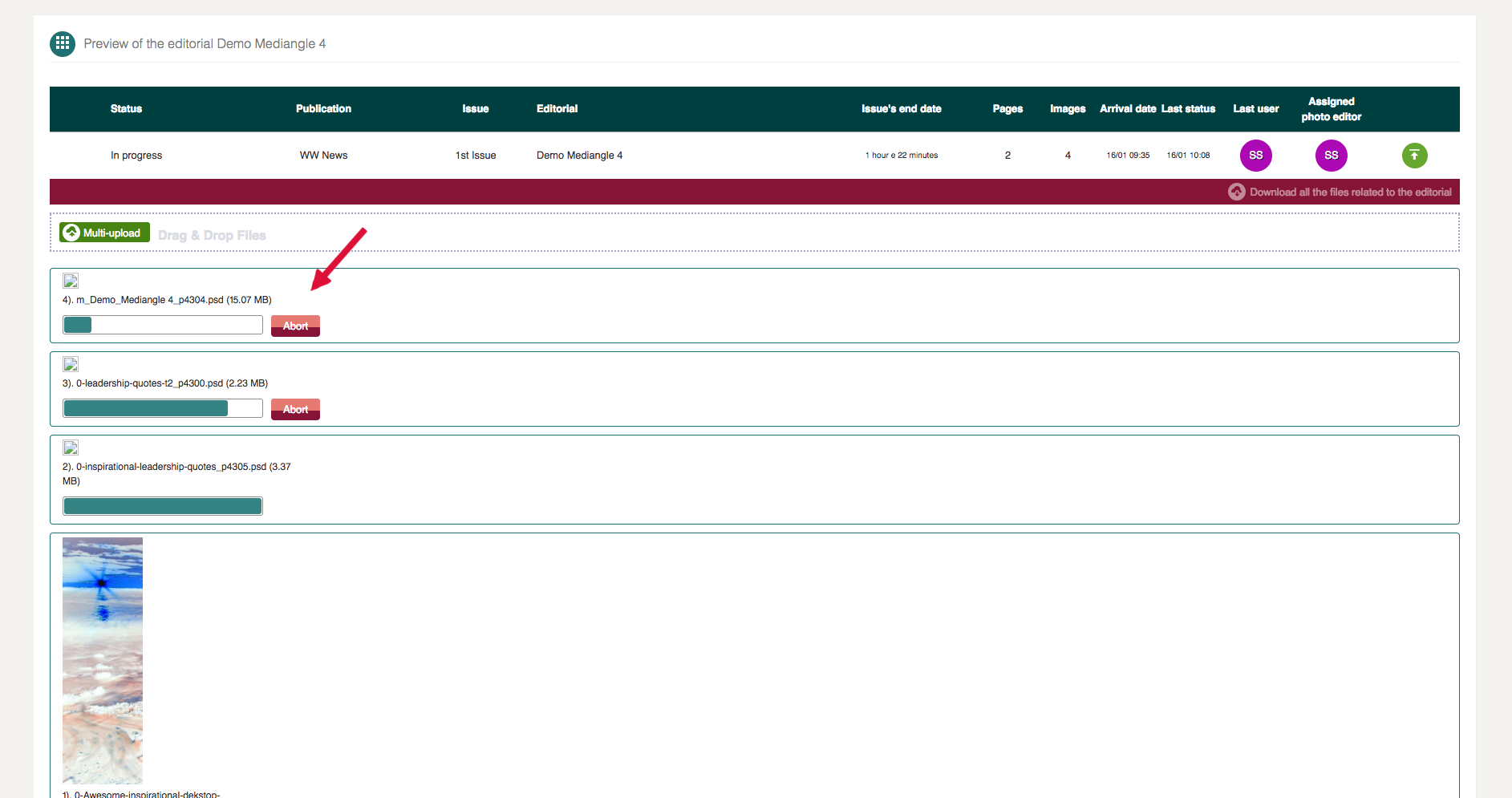The image size is (1512, 798).
Task: Select the WW News publication cell
Action: point(323,156)
